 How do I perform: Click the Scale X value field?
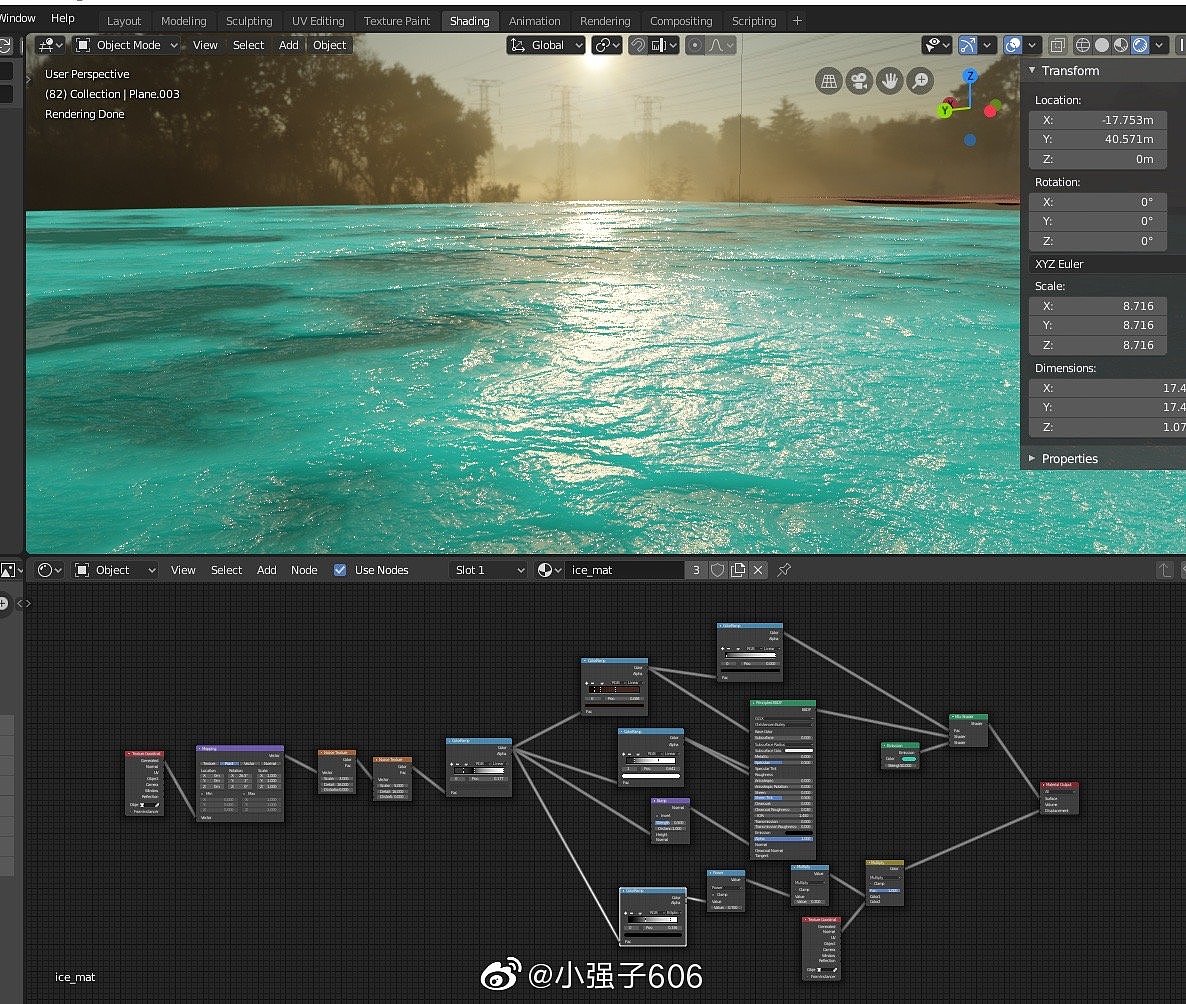click(1097, 305)
